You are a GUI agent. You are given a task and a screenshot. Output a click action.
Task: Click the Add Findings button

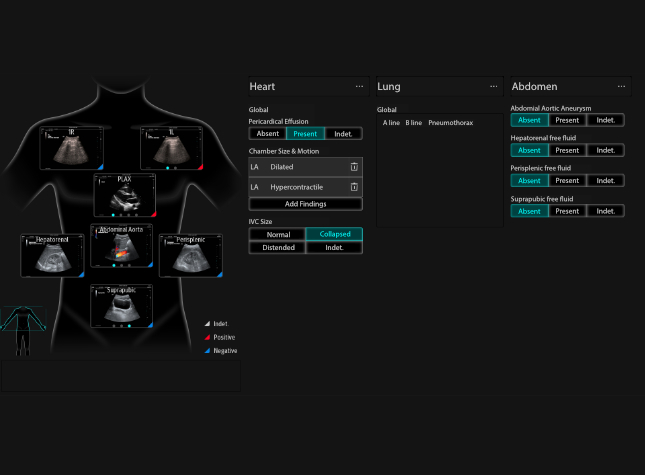click(305, 203)
